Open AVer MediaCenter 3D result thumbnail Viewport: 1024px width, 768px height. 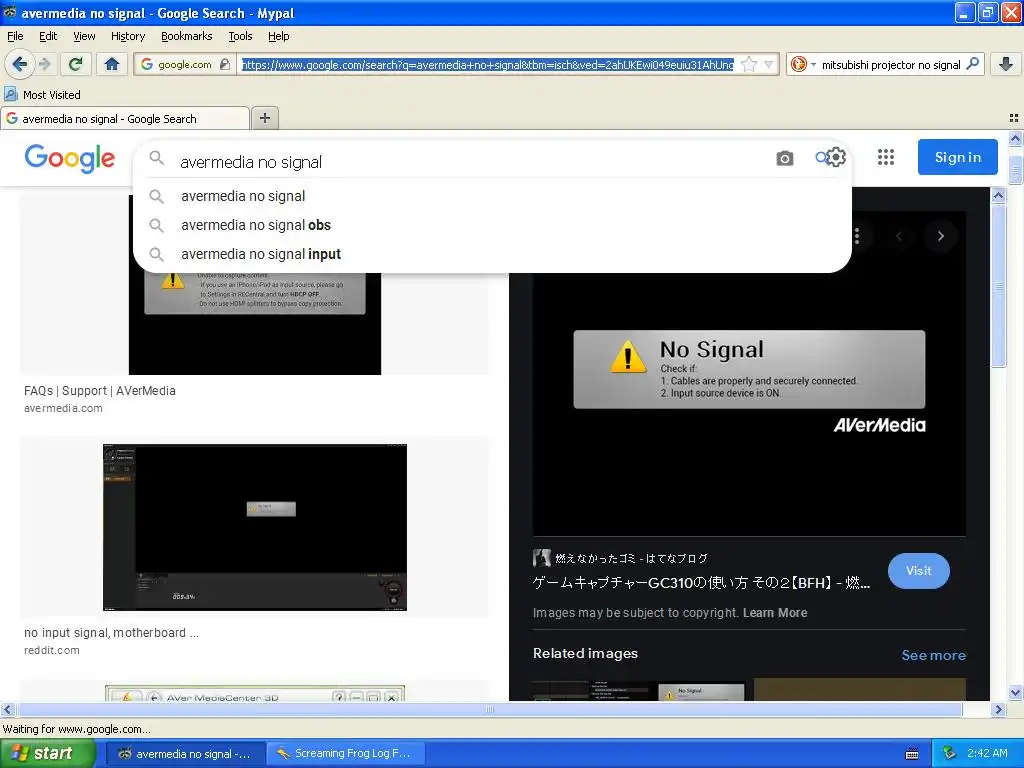(255, 692)
